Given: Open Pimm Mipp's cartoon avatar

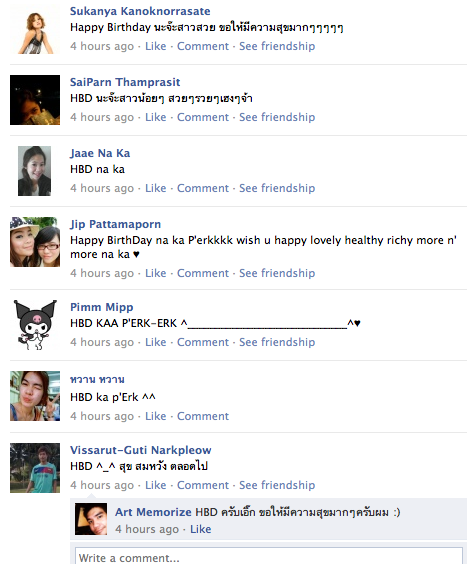Looking at the screenshot, I should point(35,325).
